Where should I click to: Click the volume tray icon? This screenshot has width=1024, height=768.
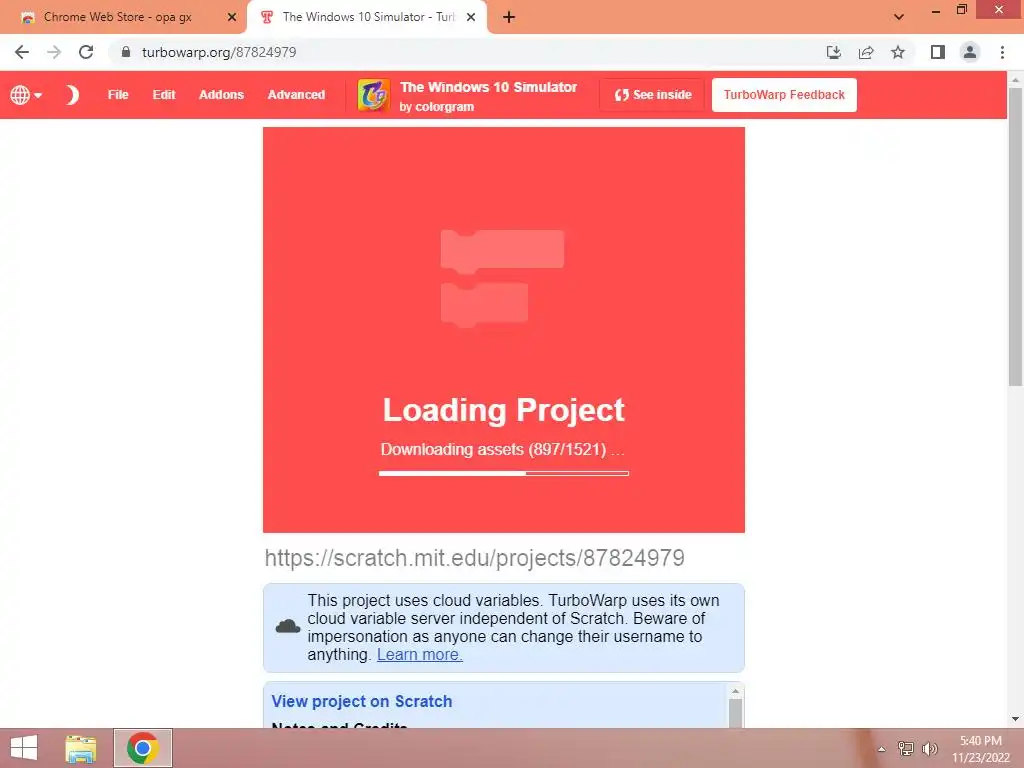(x=929, y=749)
